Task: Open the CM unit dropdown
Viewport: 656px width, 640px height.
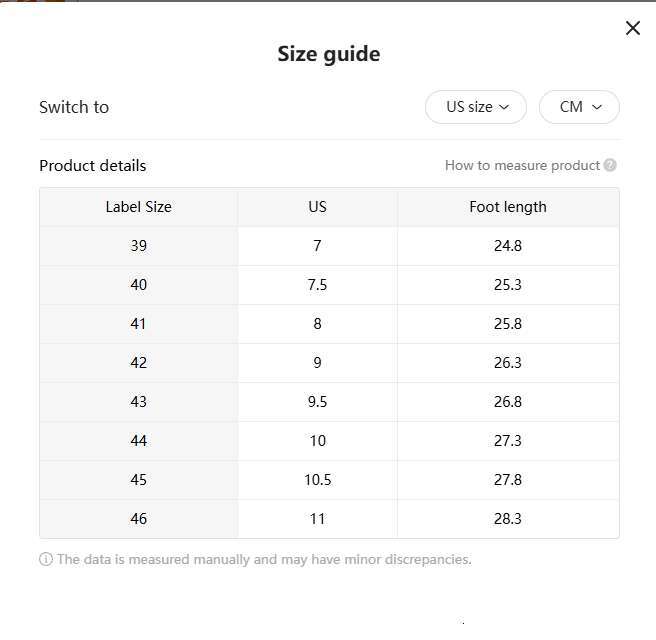Action: [x=579, y=107]
